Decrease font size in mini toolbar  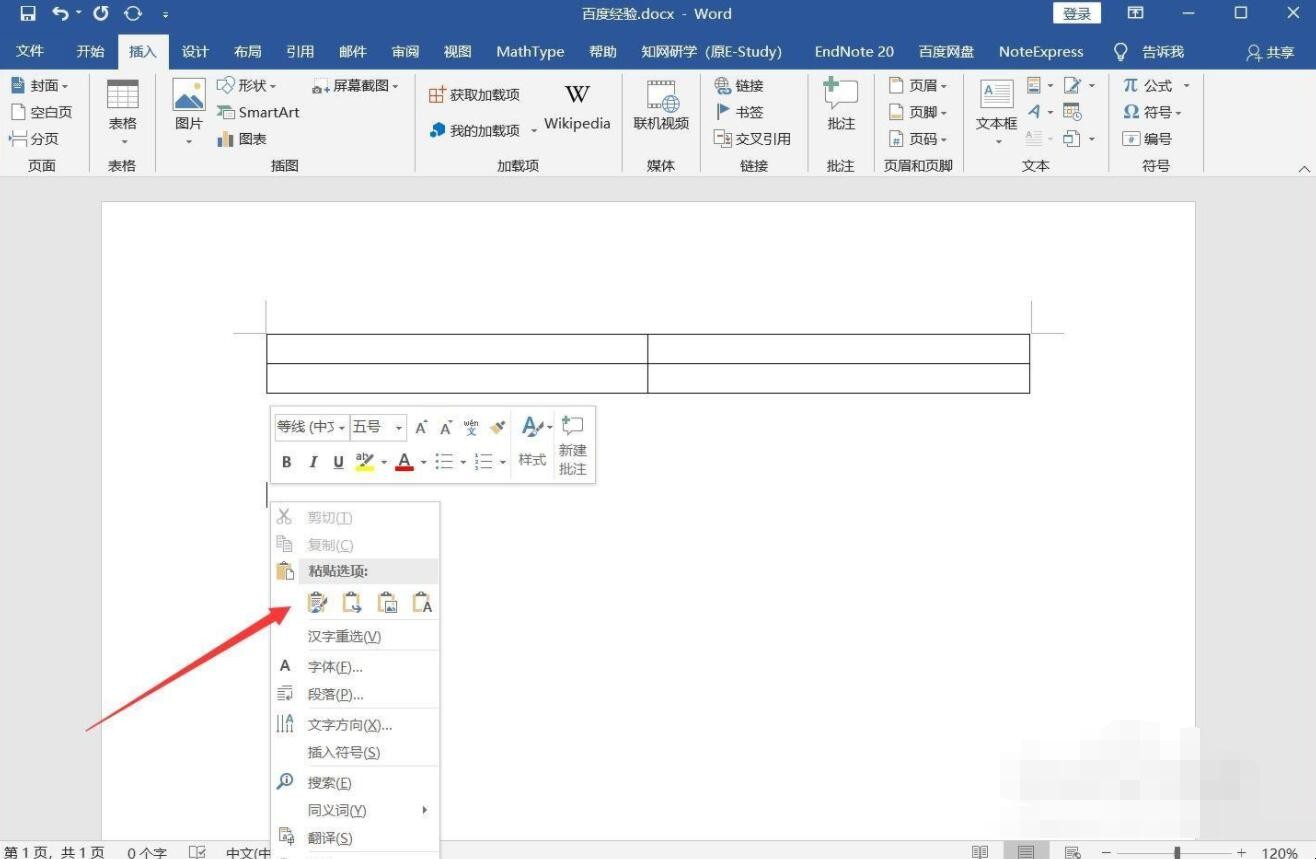(x=446, y=427)
